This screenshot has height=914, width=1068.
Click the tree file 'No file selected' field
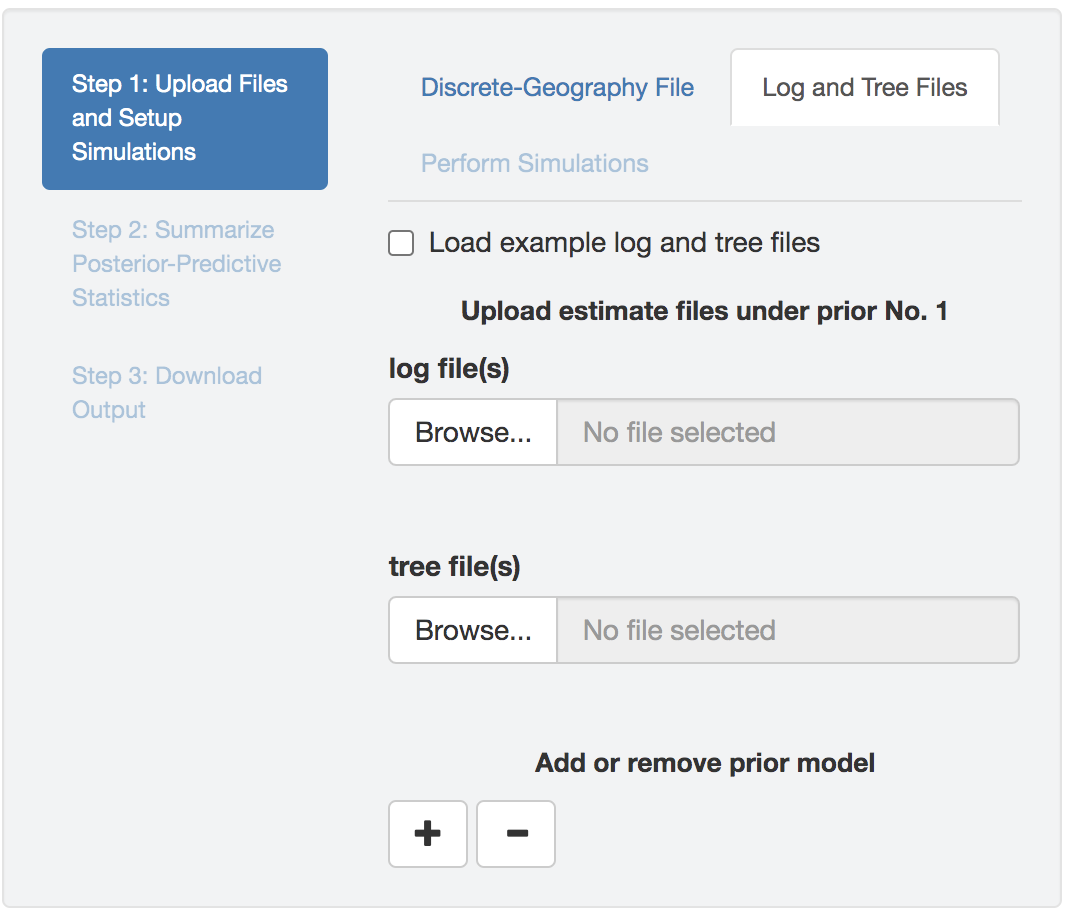click(x=787, y=630)
